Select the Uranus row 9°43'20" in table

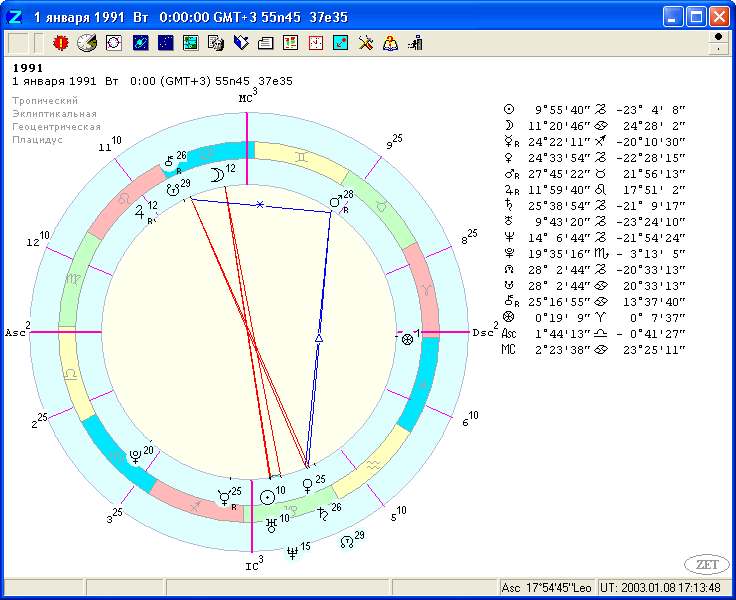click(x=594, y=222)
